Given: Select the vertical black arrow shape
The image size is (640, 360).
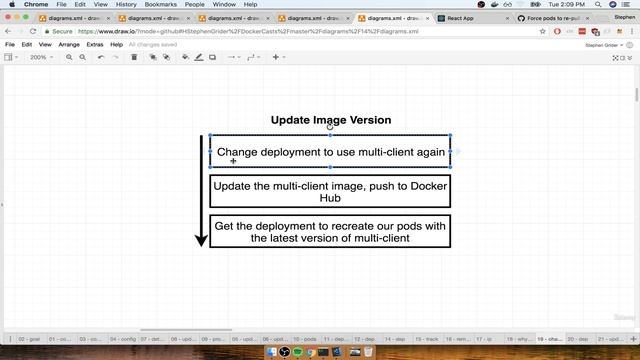Looking at the screenshot, I should [x=201, y=191].
